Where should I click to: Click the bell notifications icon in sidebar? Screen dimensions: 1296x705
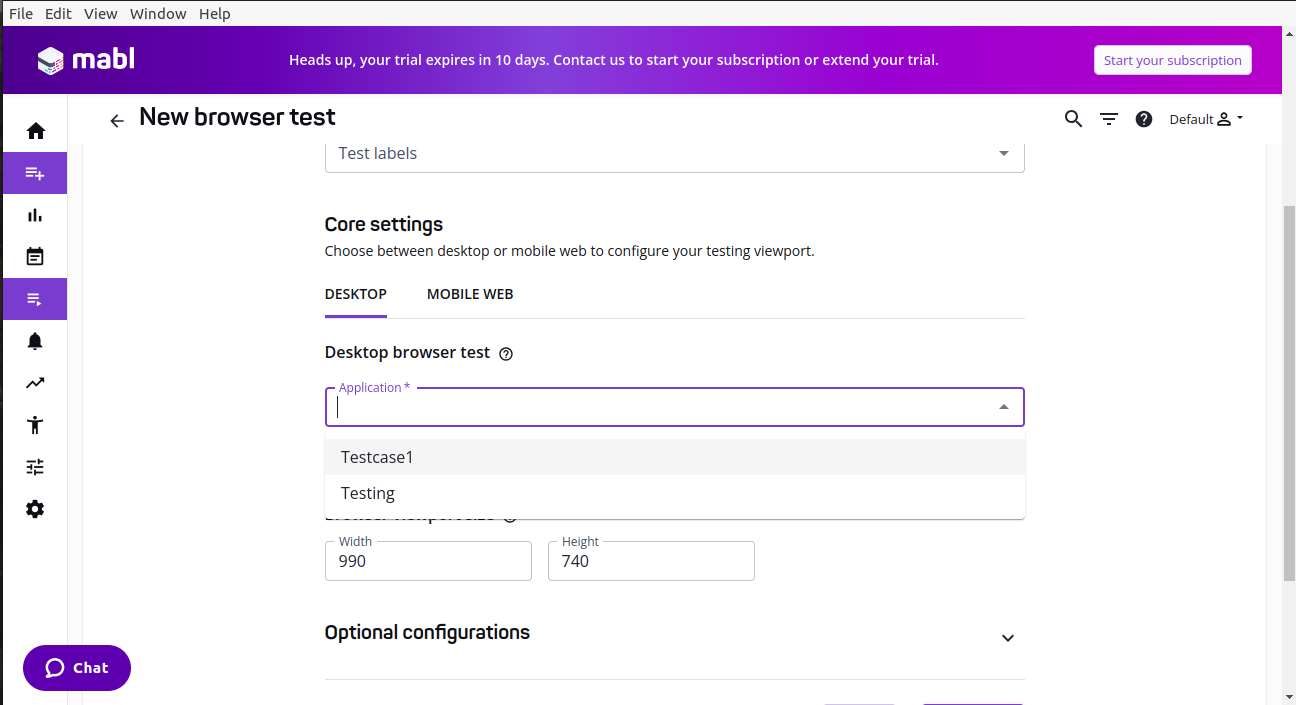coord(35,341)
